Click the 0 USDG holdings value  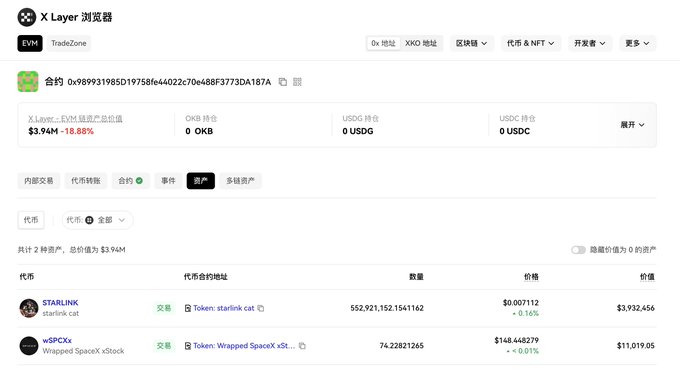358,131
